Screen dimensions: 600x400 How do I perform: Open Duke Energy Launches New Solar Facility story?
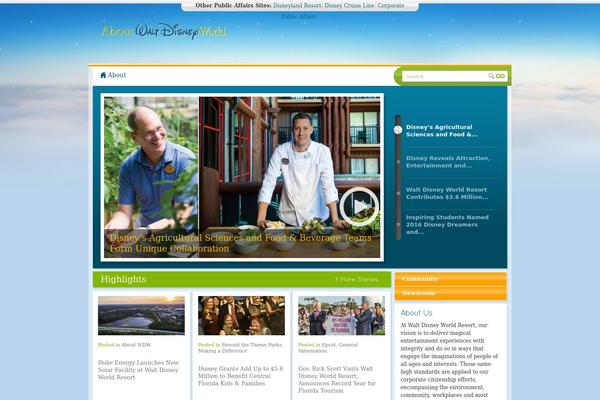(138, 370)
